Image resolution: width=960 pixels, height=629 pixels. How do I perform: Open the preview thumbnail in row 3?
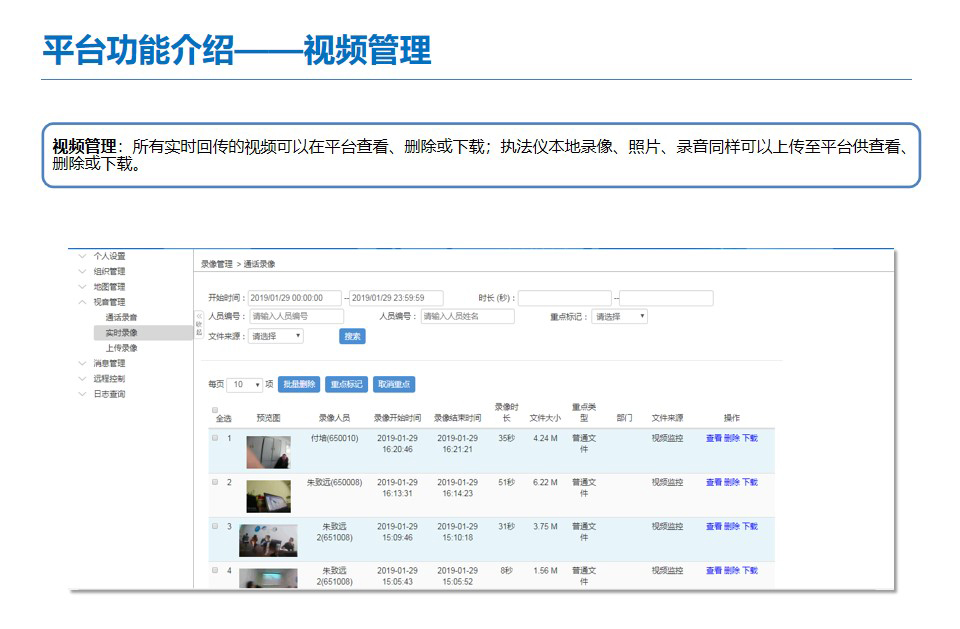tap(268, 540)
